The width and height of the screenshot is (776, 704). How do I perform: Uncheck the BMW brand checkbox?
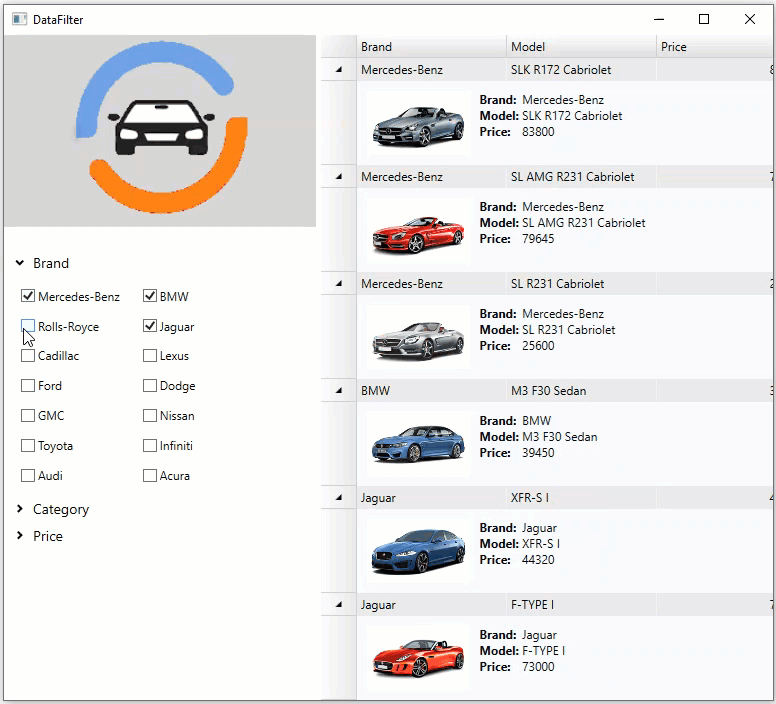[149, 296]
